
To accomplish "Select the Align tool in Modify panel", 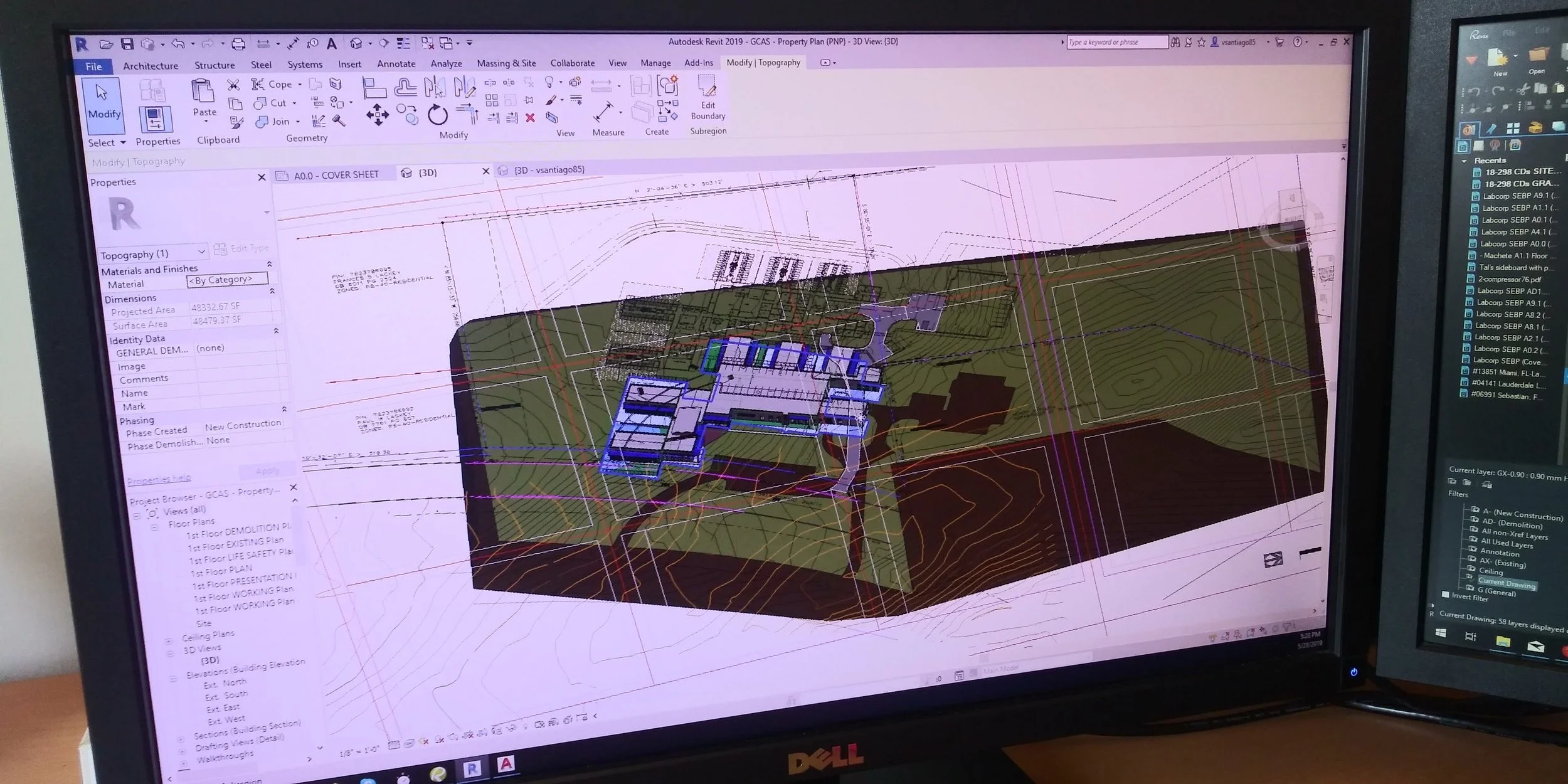I will pyautogui.click(x=374, y=88).
